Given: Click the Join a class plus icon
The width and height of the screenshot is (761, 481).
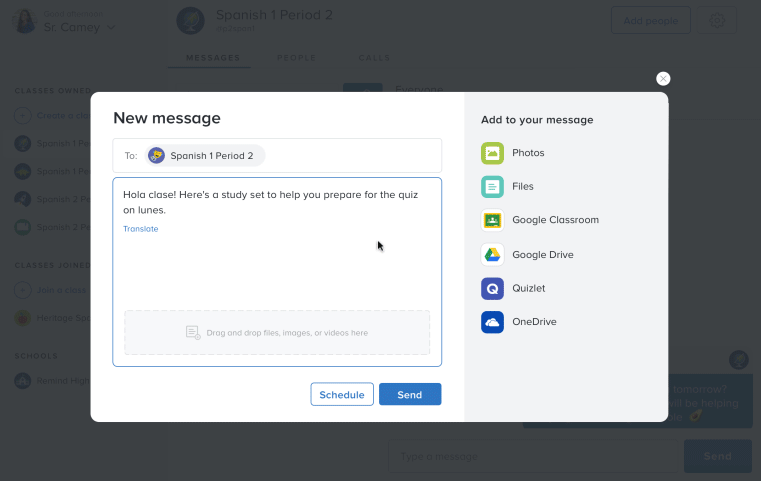Looking at the screenshot, I should pyautogui.click(x=23, y=290).
